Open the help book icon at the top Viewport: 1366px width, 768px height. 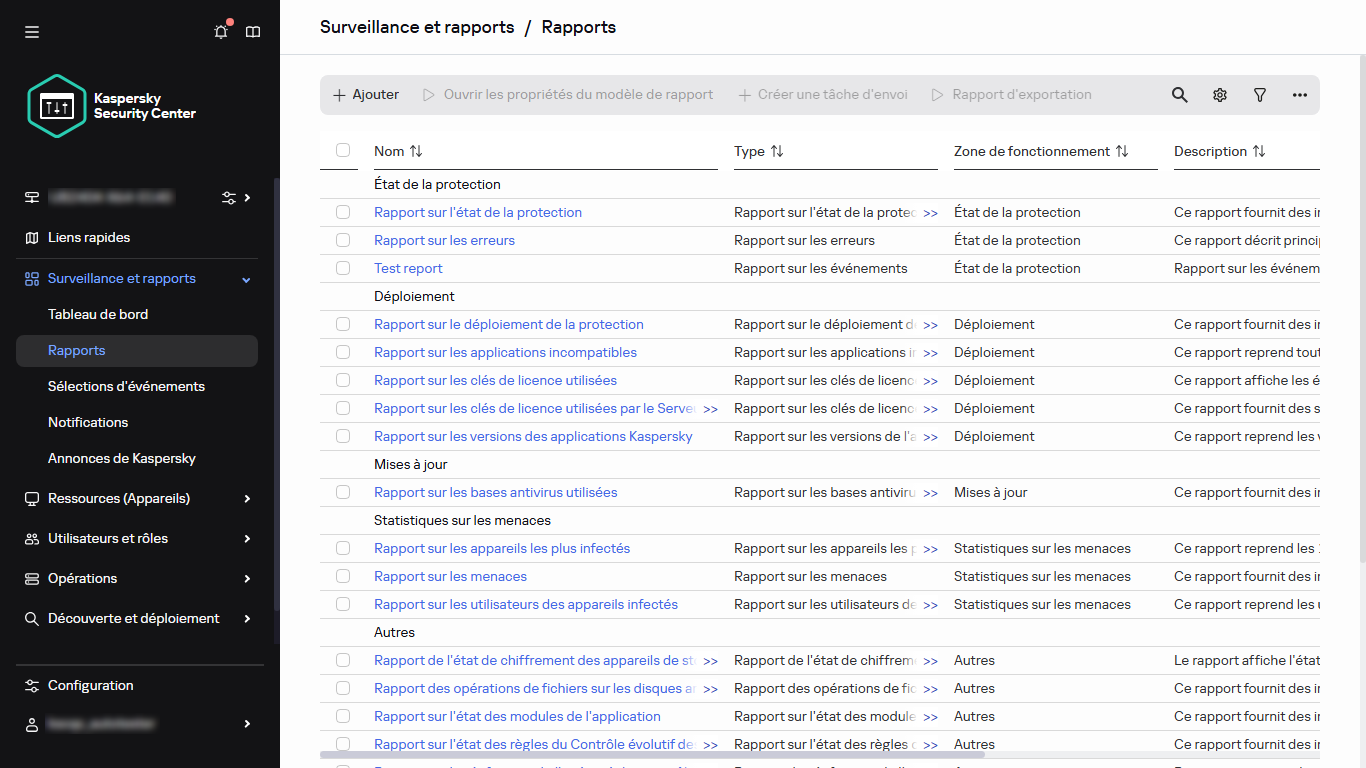(252, 31)
